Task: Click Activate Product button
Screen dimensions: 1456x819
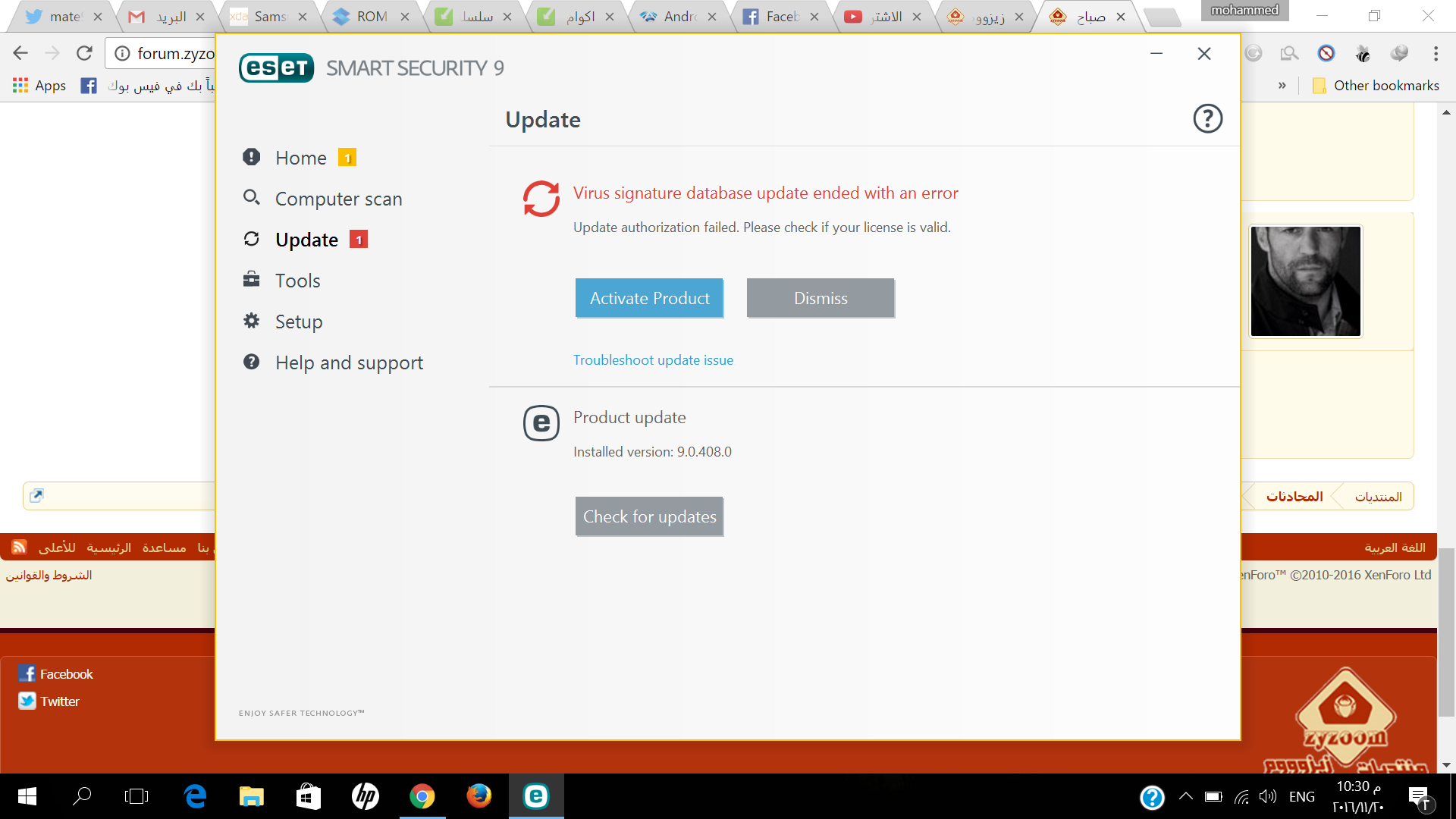Action: click(x=649, y=298)
